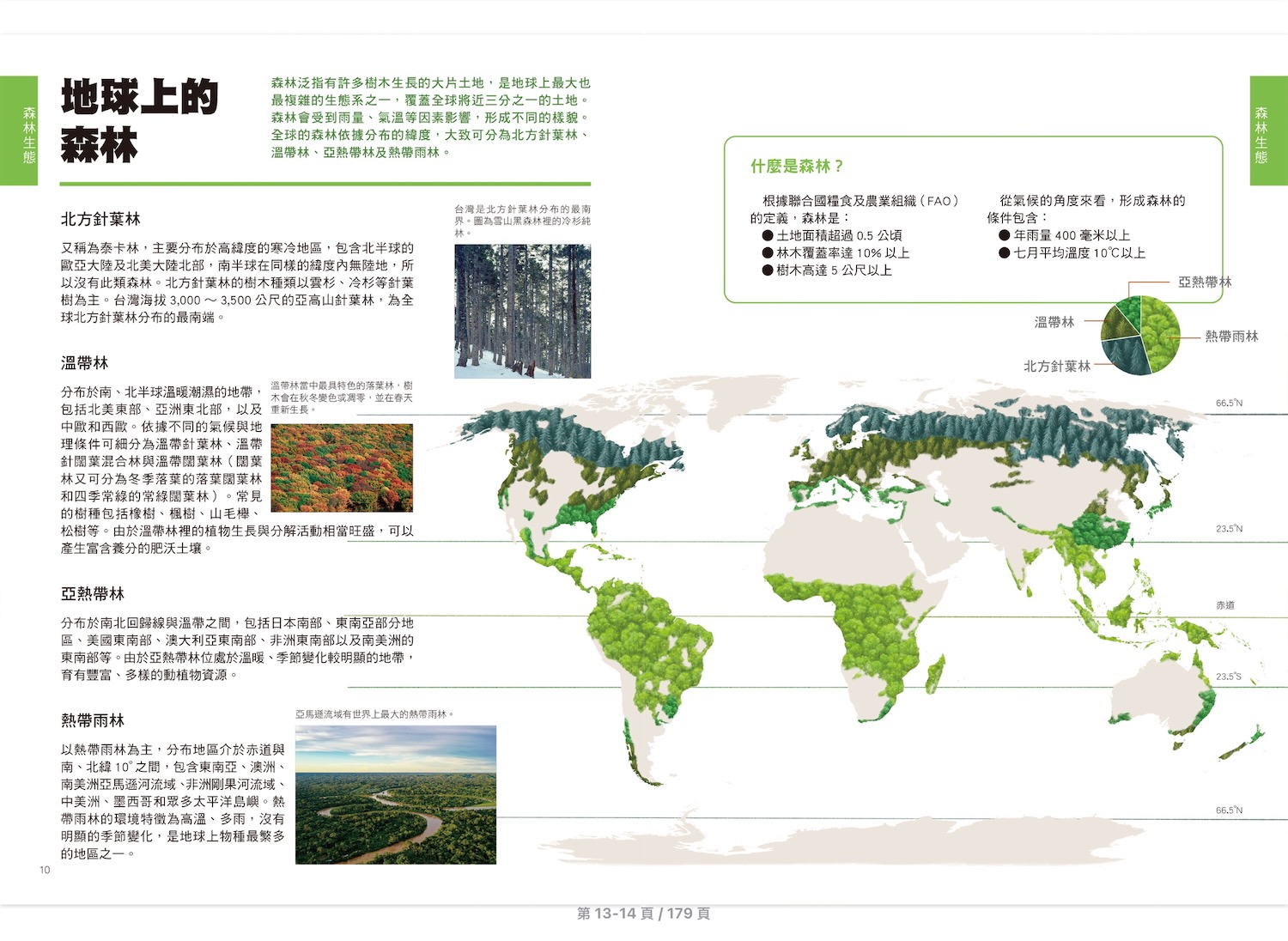Click the 第 13-14 頁 / 179 頁 page indicator

[643, 914]
